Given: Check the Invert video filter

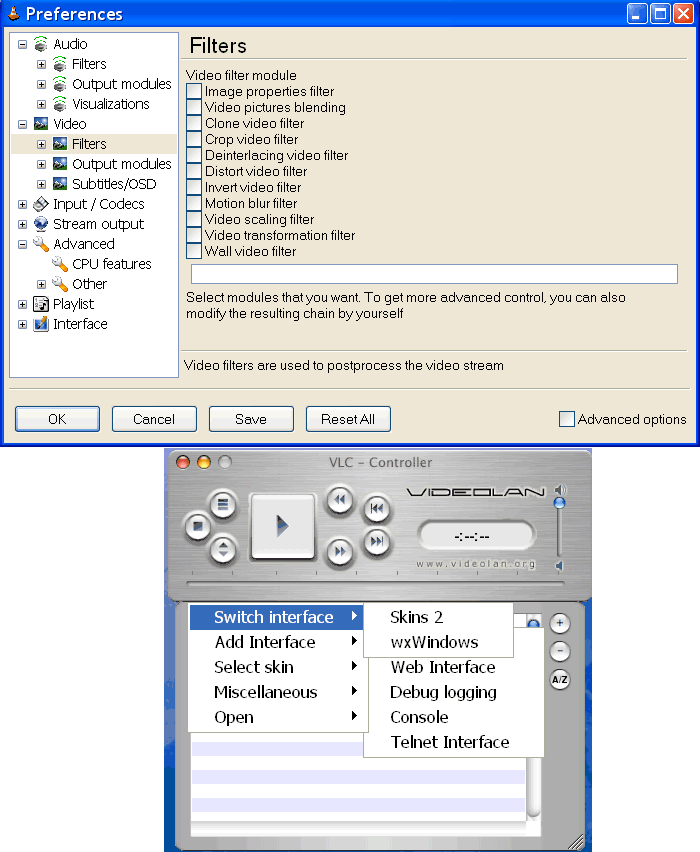Looking at the screenshot, I should [x=194, y=187].
